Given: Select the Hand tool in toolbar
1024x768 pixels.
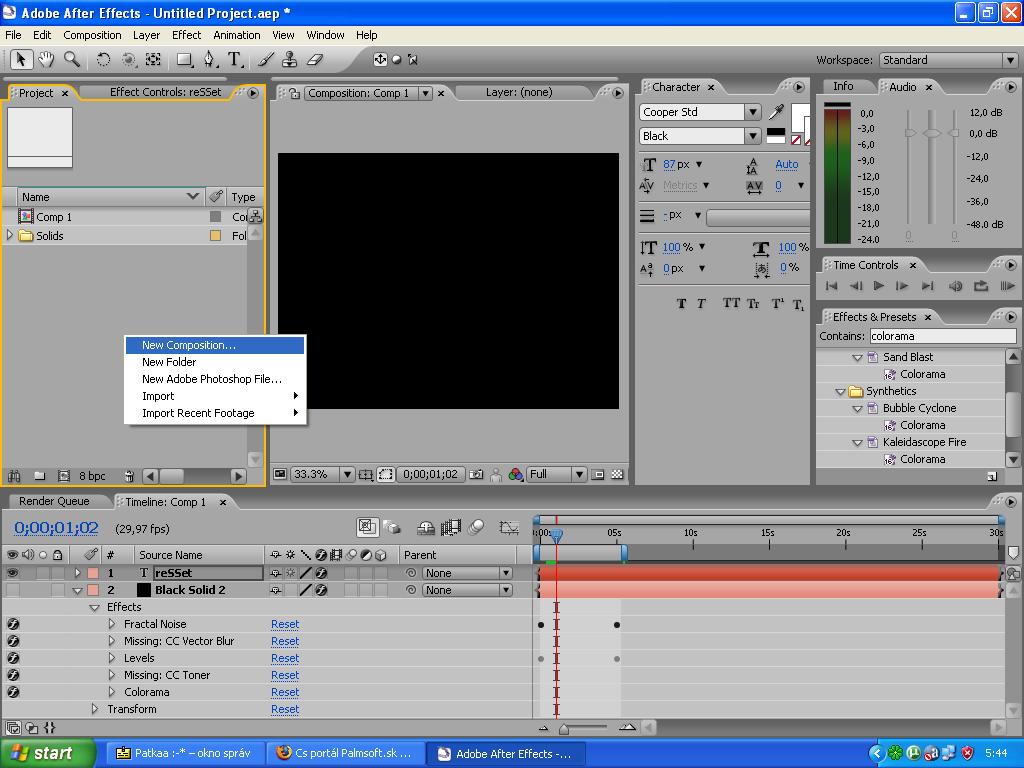Looking at the screenshot, I should tap(46, 60).
